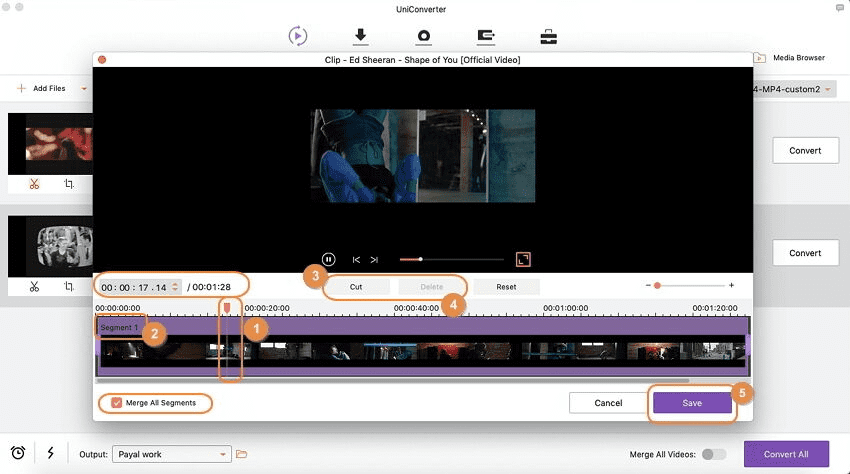Screen dimensions: 850x474
Task: Jump to next frame in preview
Action: [374, 259]
